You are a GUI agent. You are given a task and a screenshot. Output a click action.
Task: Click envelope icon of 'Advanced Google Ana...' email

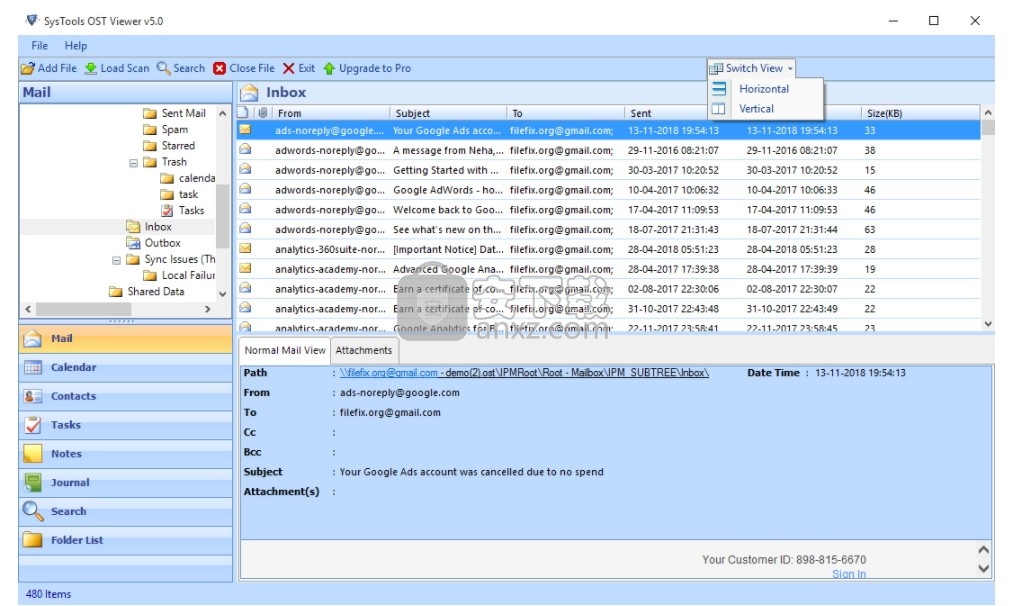[245, 268]
